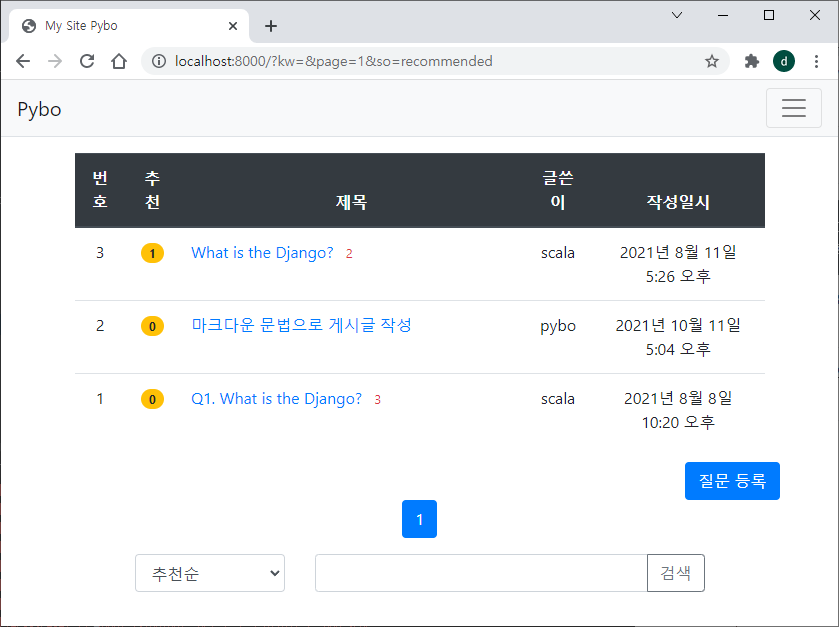
Task: Bookmark this page with the star
Action: (x=711, y=61)
